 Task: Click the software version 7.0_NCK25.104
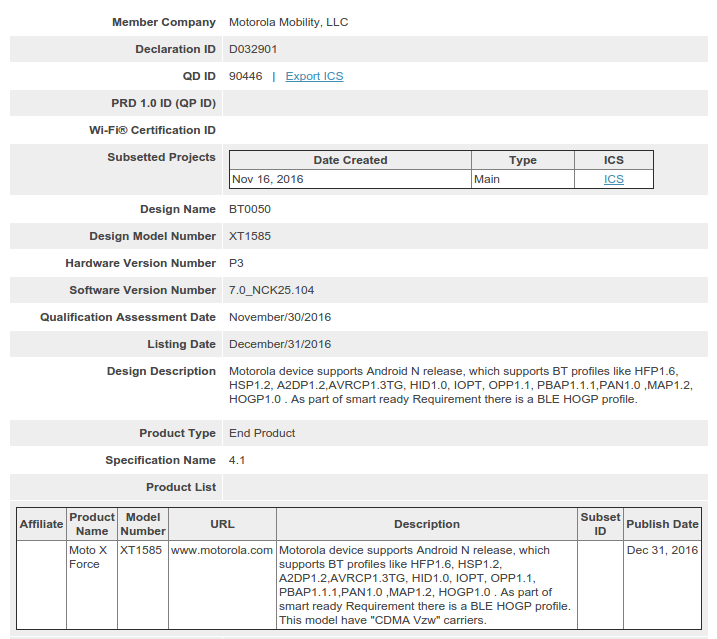point(272,290)
